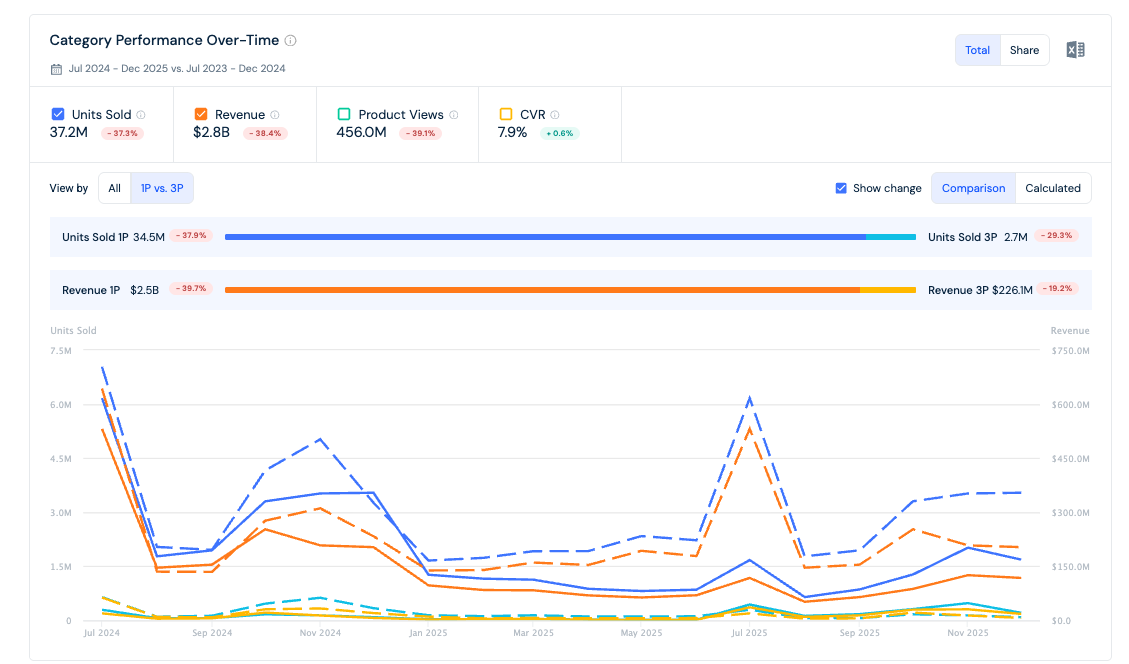Click the Excel export icon
Image resolution: width=1129 pixels, height=664 pixels.
coord(1075,50)
